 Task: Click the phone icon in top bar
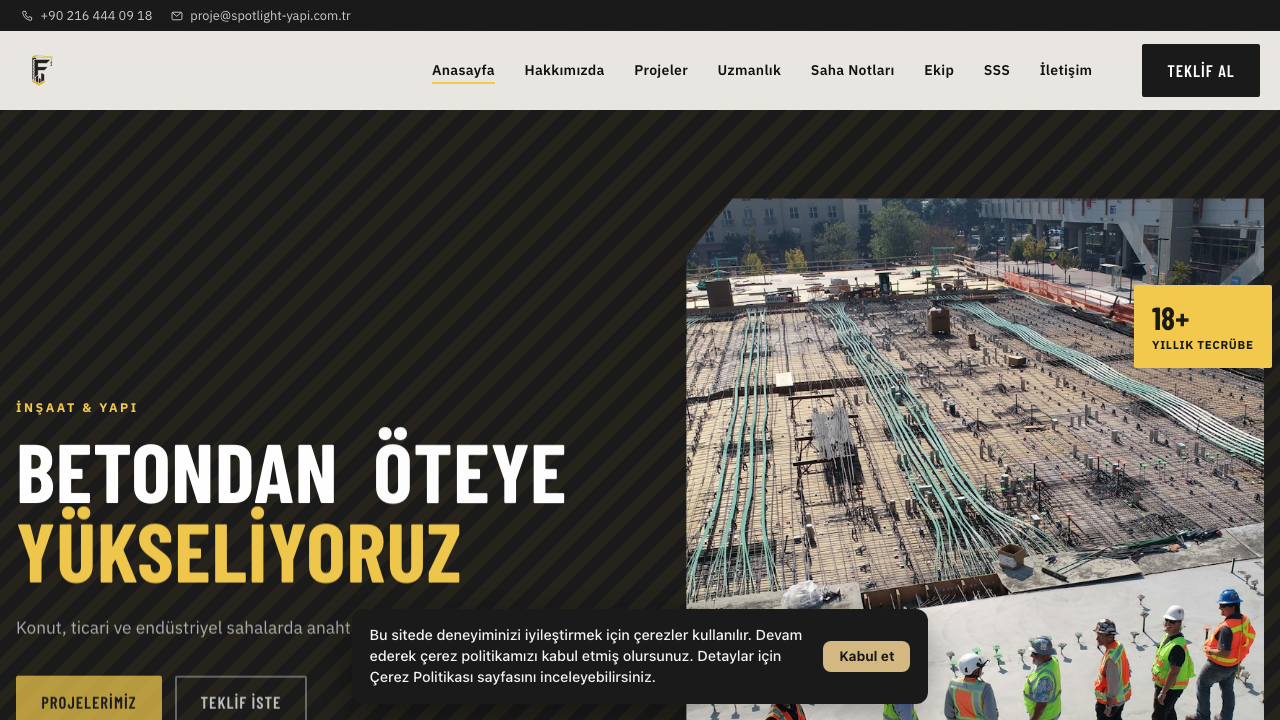(x=27, y=16)
